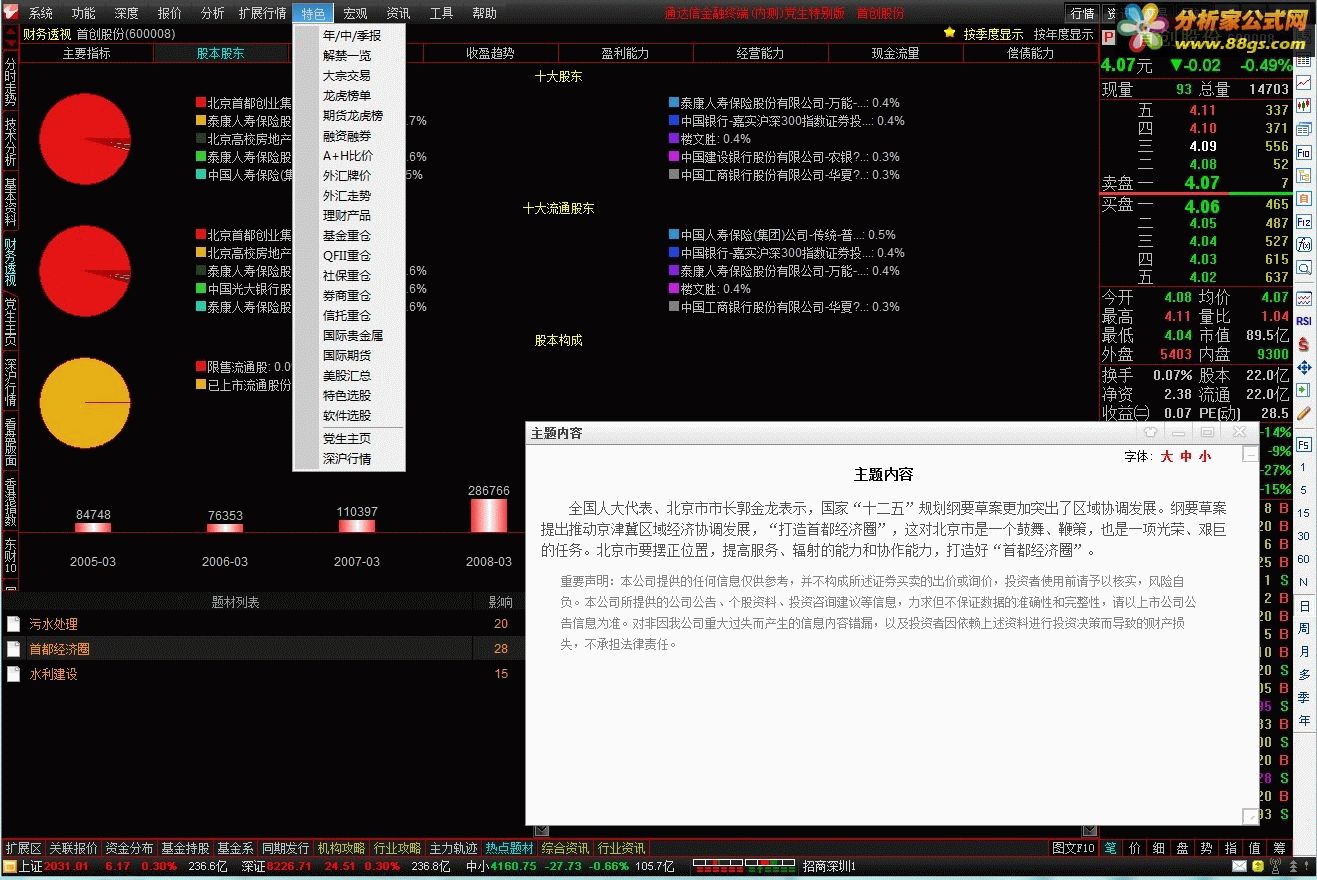Open the F10 company info icon

click(1304, 152)
